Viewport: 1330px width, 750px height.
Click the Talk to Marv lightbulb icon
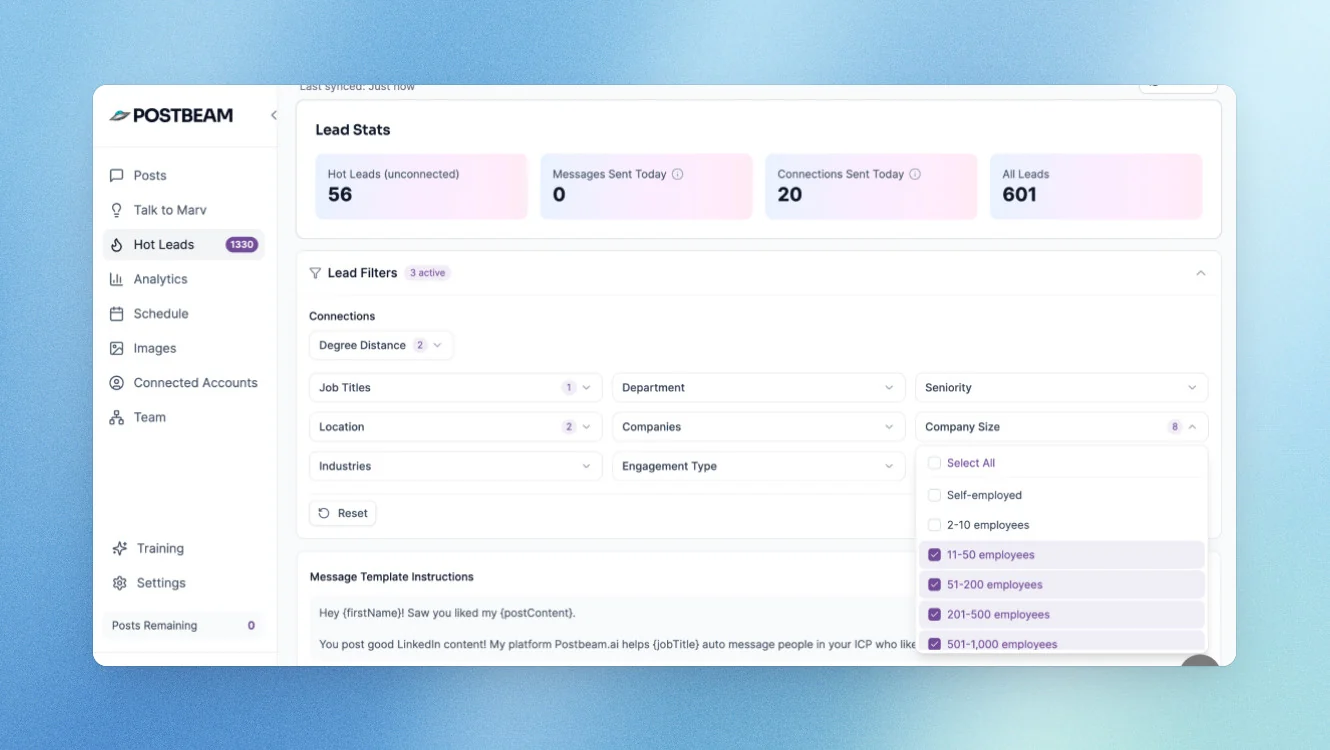click(117, 210)
